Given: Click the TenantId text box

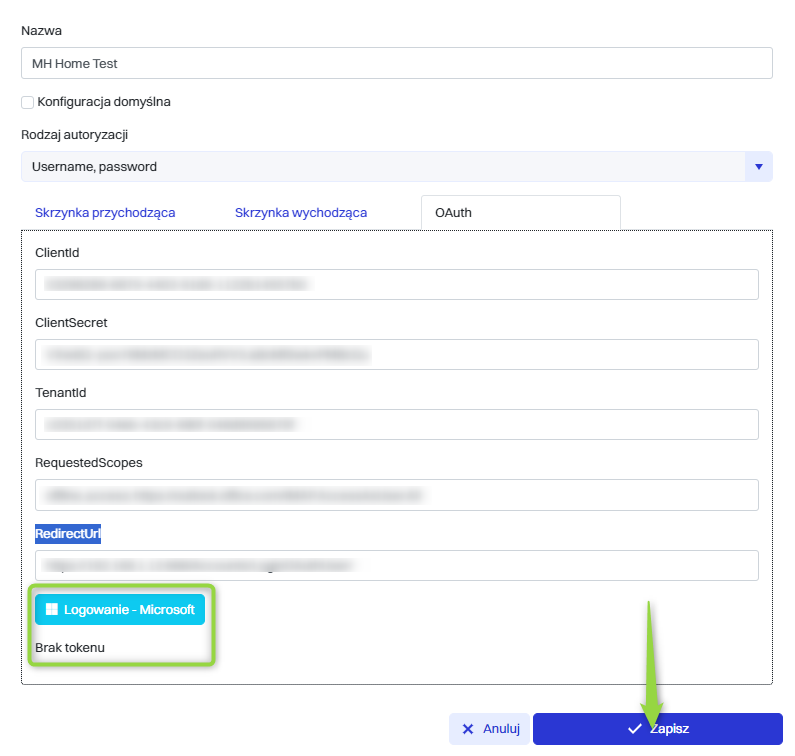Looking at the screenshot, I should pos(396,425).
